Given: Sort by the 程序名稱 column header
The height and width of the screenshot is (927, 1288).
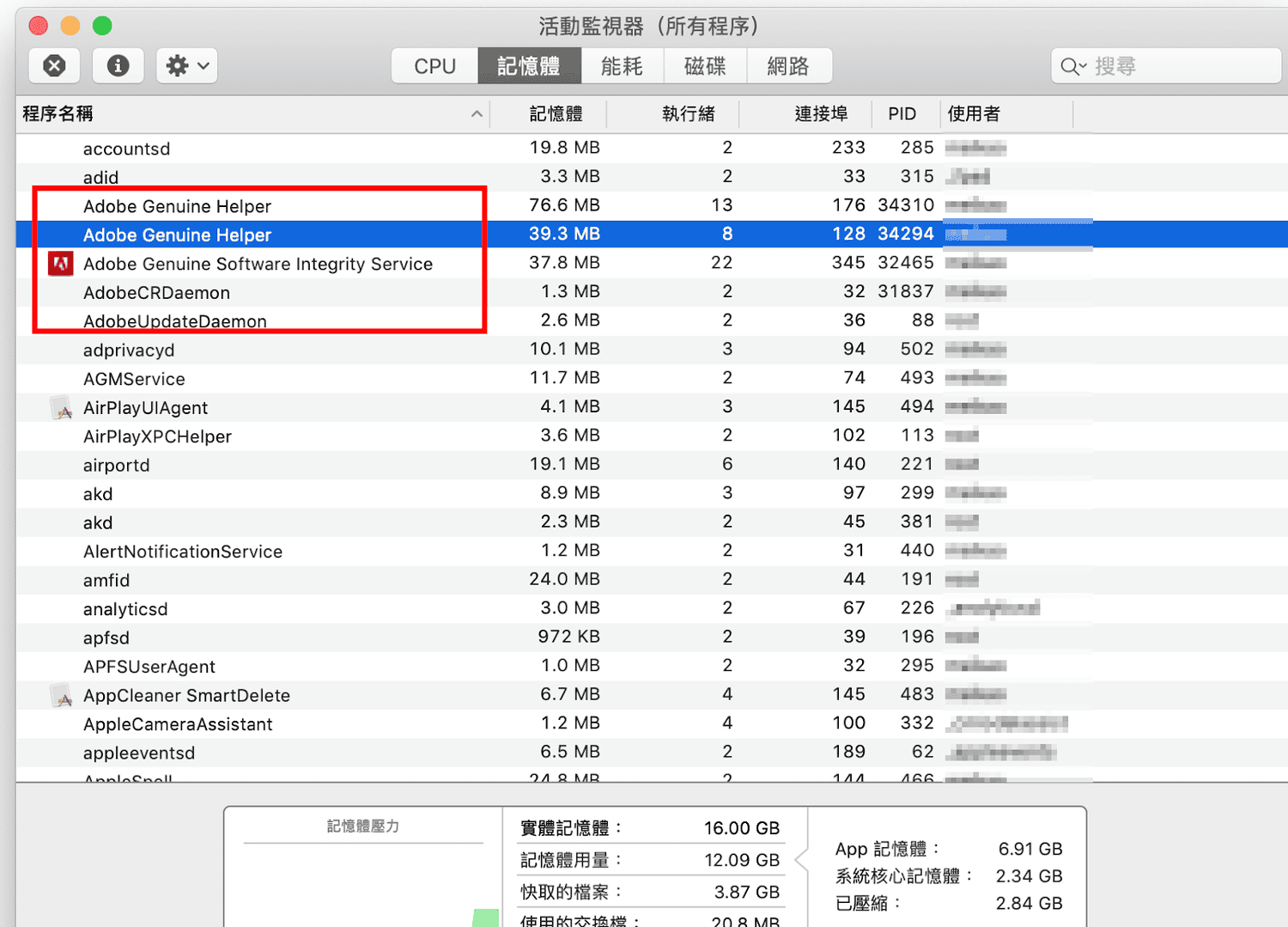Looking at the screenshot, I should tap(252, 114).
